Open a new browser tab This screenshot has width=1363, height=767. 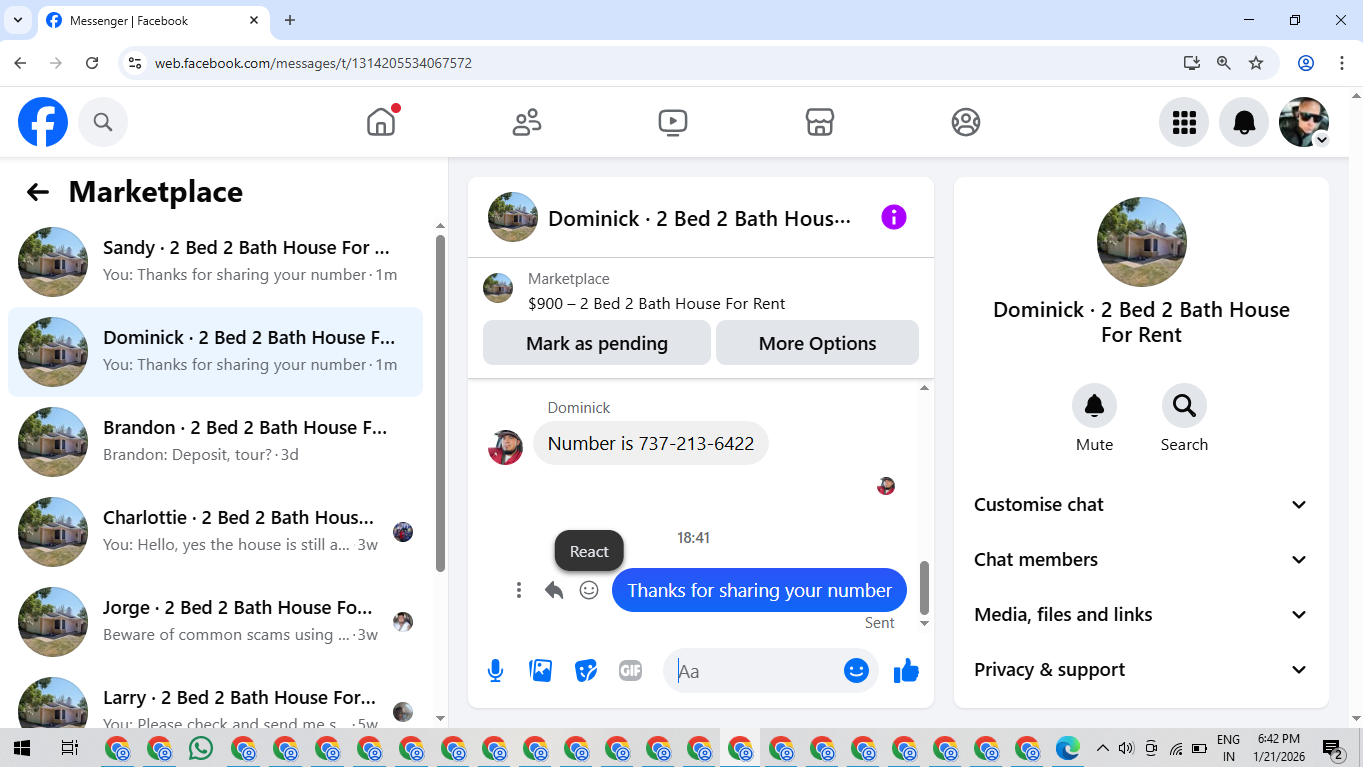tap(290, 20)
